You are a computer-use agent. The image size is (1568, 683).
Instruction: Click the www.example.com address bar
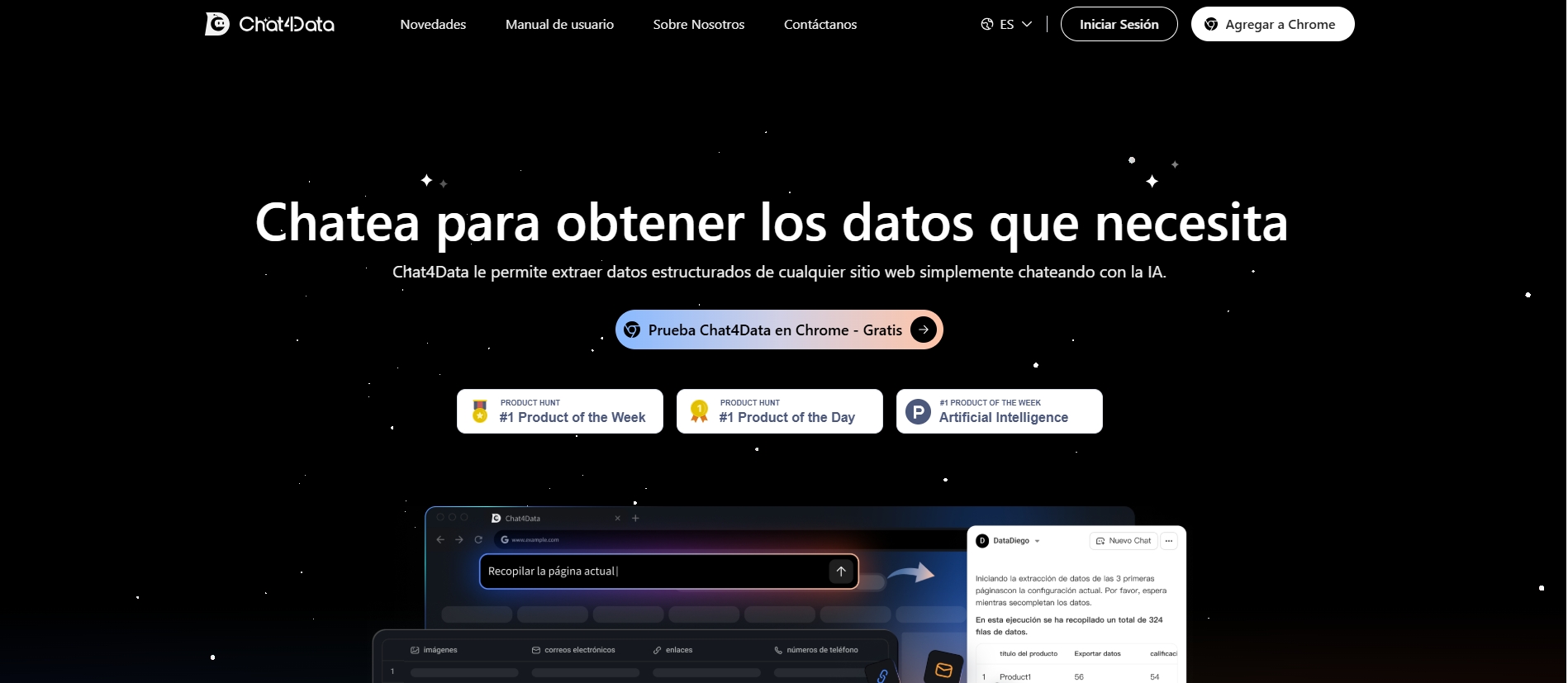coord(731,539)
